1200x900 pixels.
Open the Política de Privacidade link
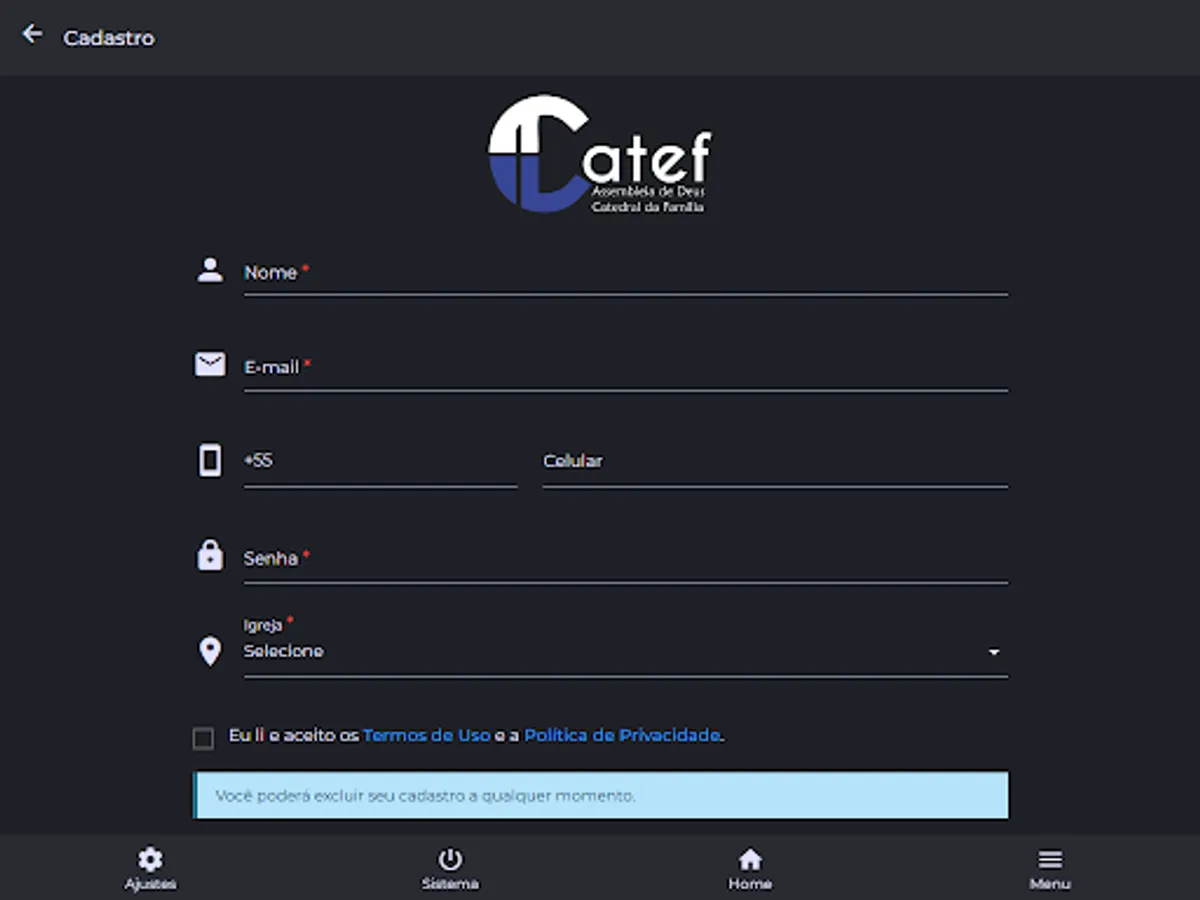(622, 735)
